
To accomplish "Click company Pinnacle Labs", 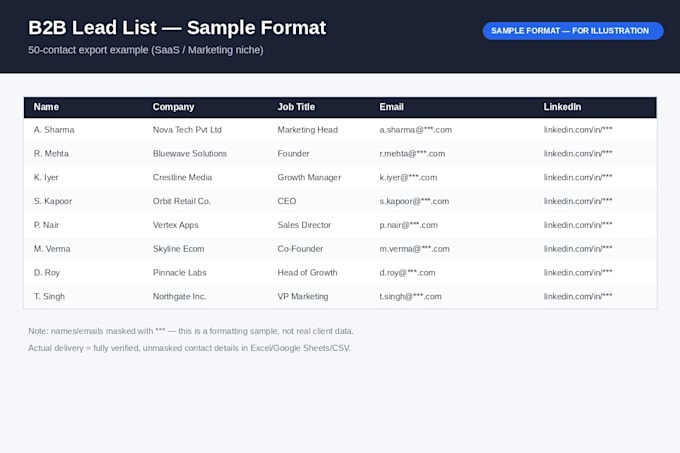I will [x=180, y=273].
